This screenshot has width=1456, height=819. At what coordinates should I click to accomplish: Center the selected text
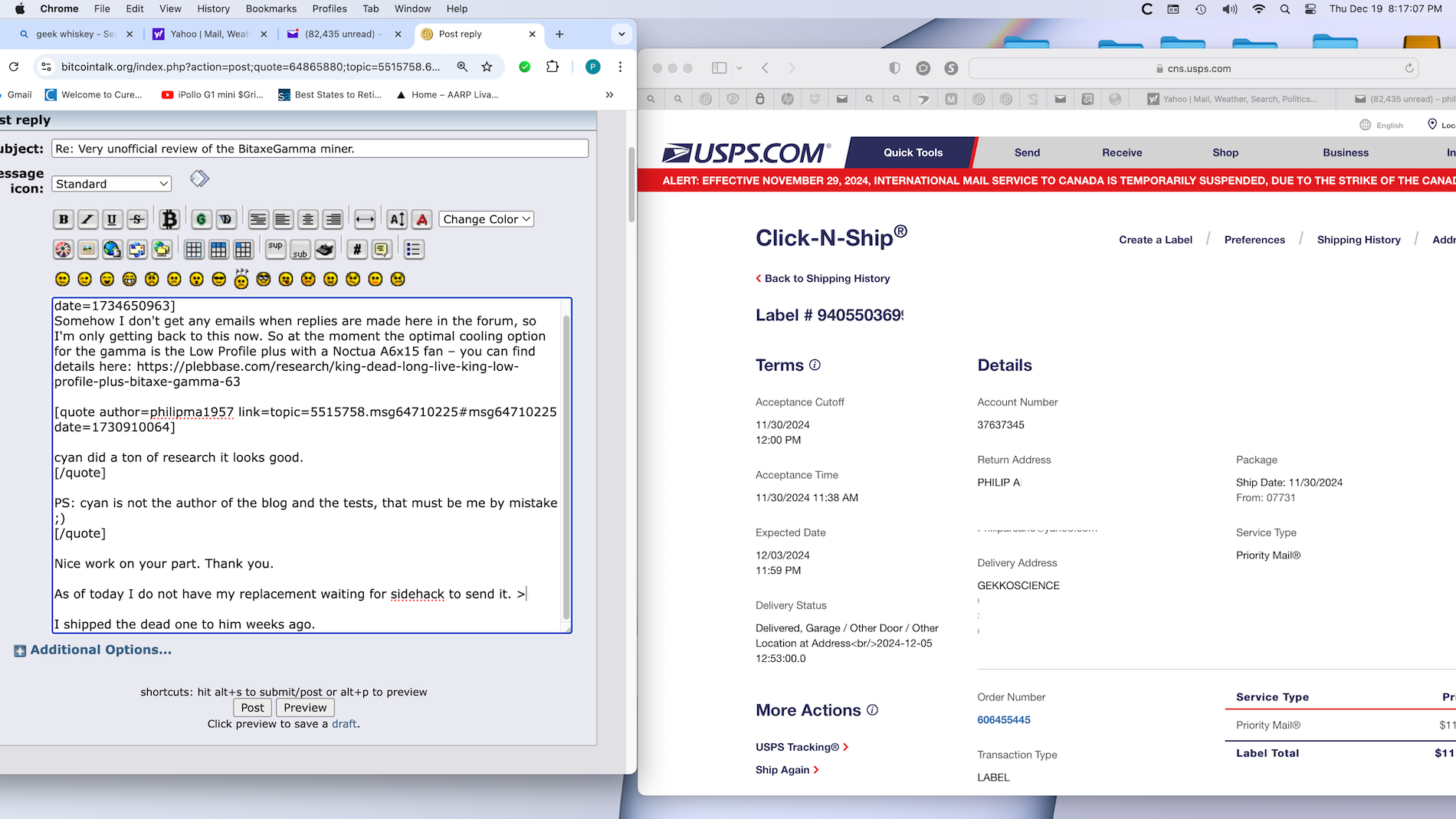click(308, 219)
